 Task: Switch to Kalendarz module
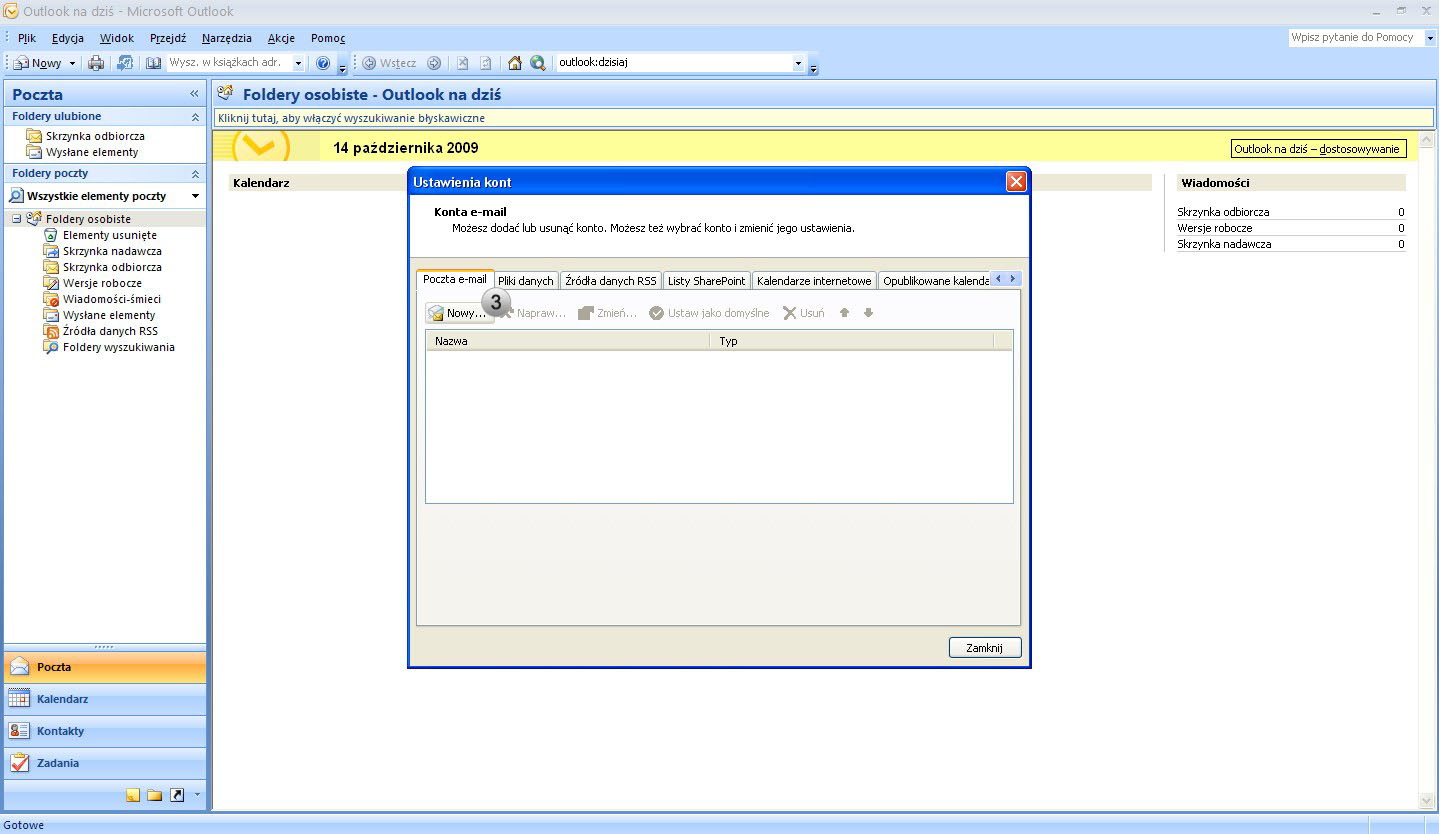coord(105,699)
